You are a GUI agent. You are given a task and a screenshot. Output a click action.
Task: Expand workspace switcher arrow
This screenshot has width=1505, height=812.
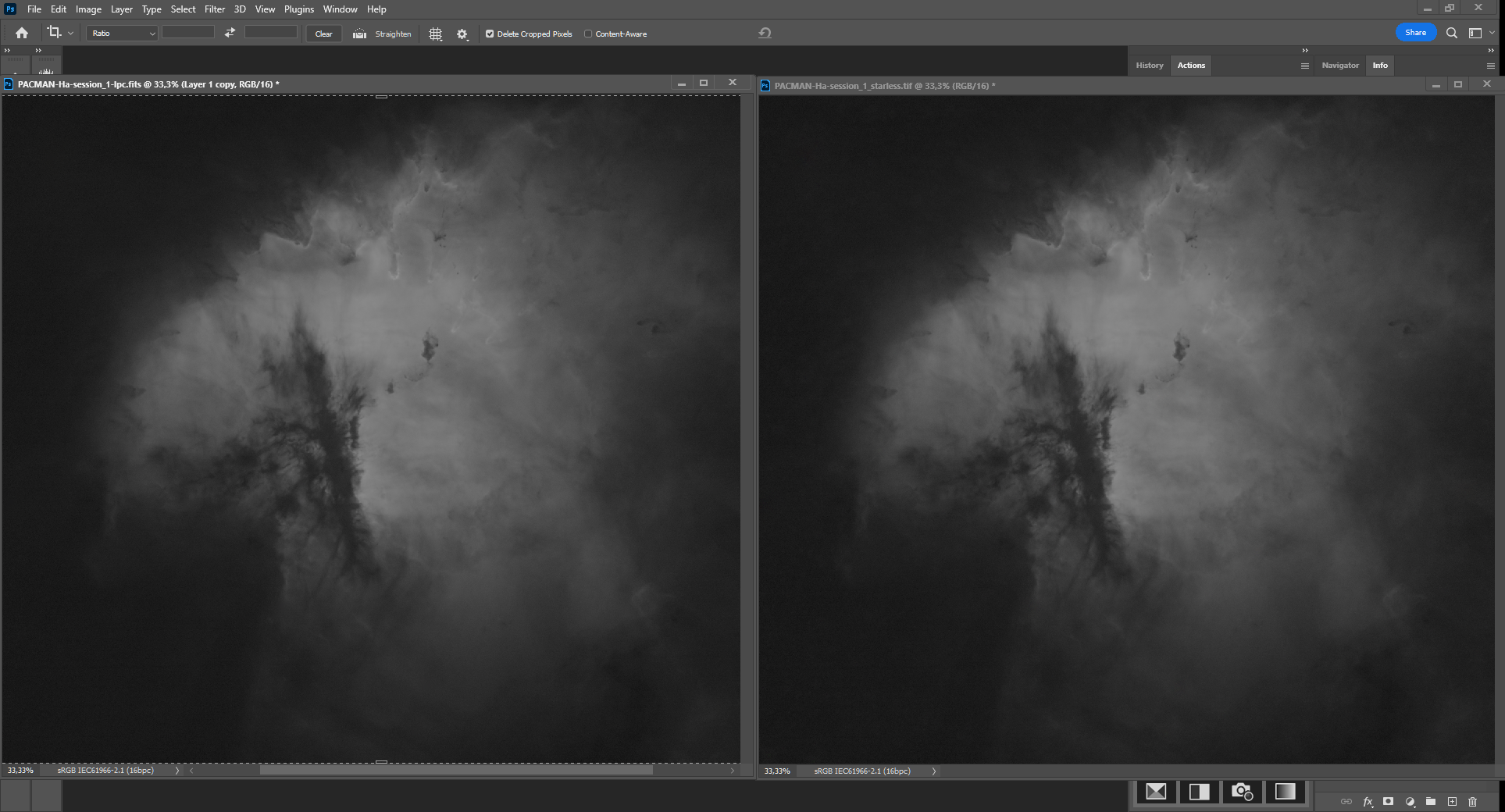tap(1492, 34)
